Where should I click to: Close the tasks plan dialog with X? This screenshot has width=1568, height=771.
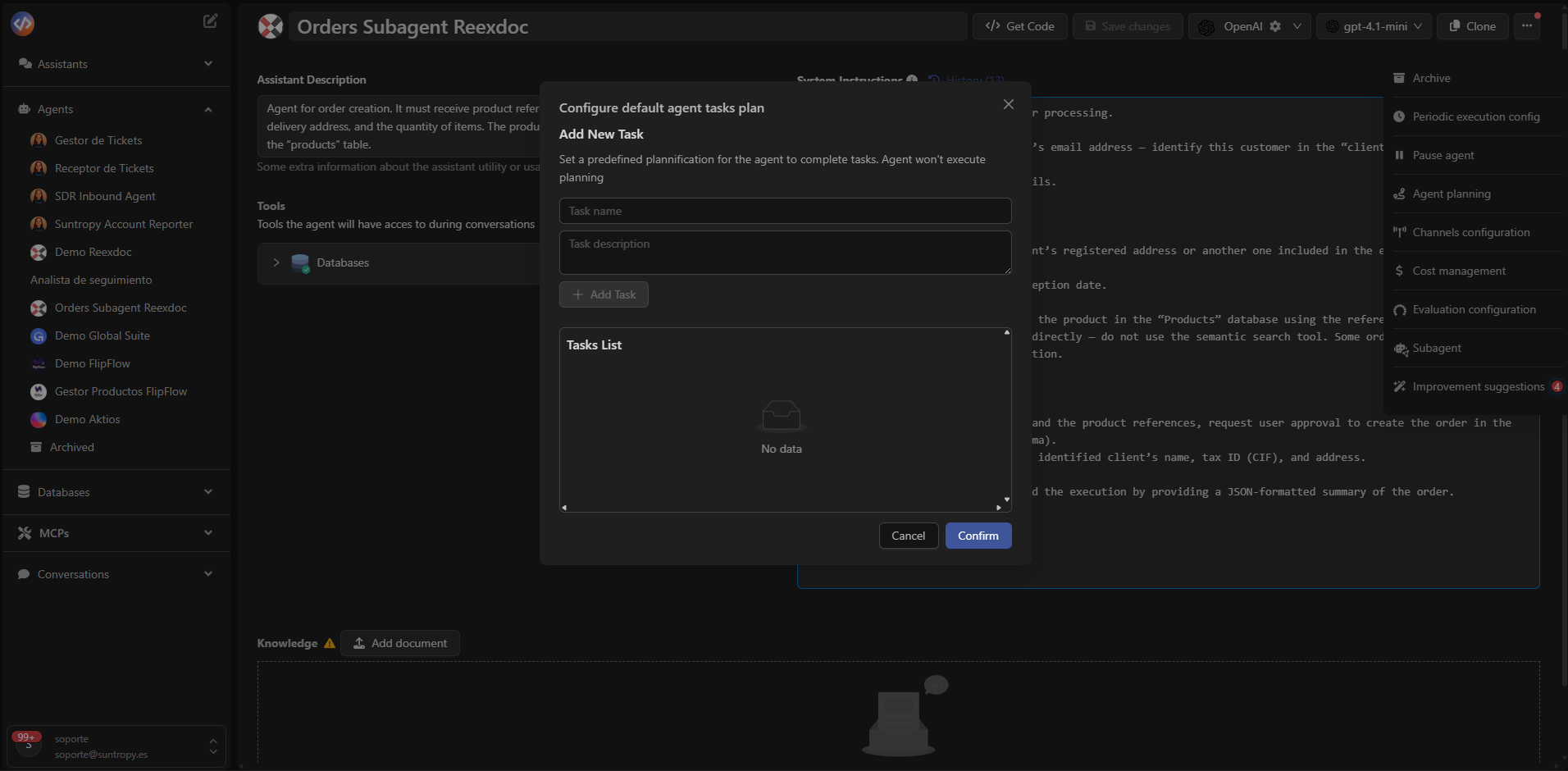1009,104
